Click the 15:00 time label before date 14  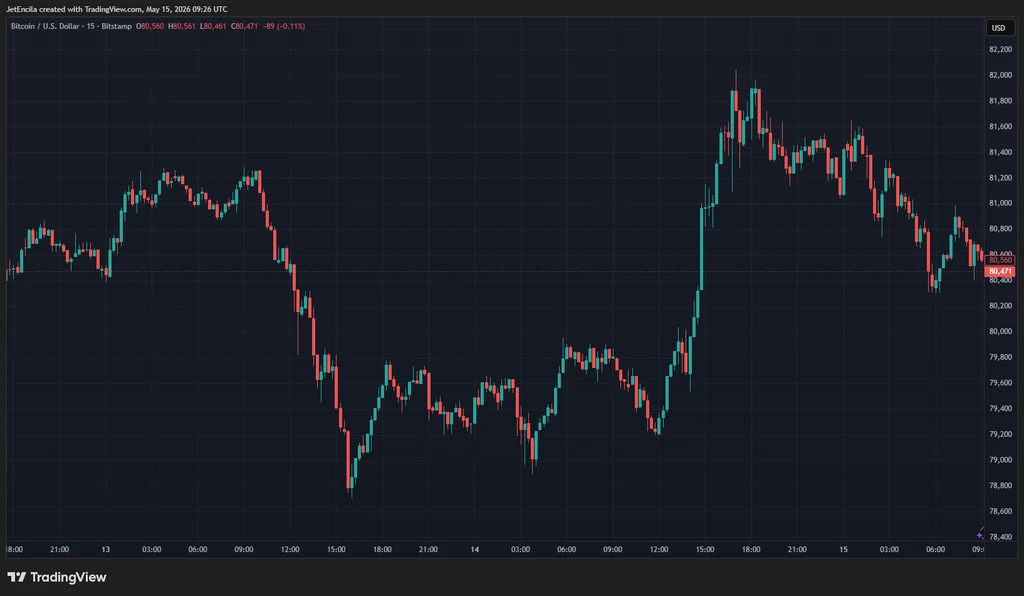[336, 550]
